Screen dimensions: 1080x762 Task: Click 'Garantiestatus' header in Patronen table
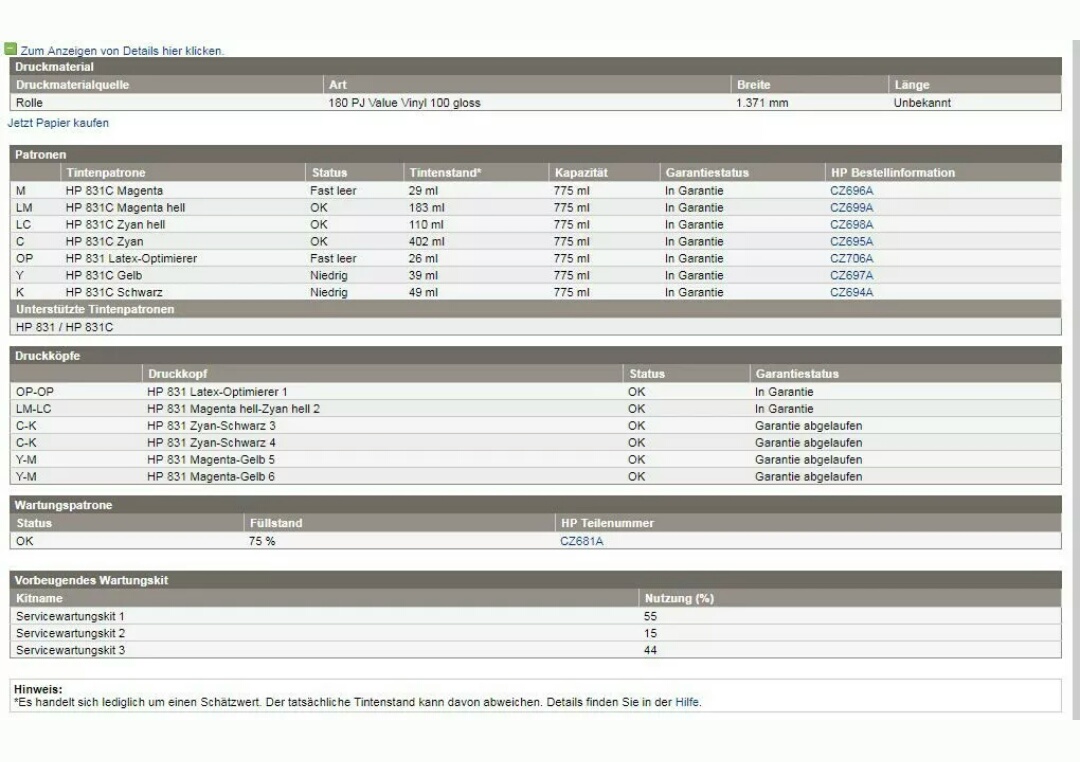707,173
